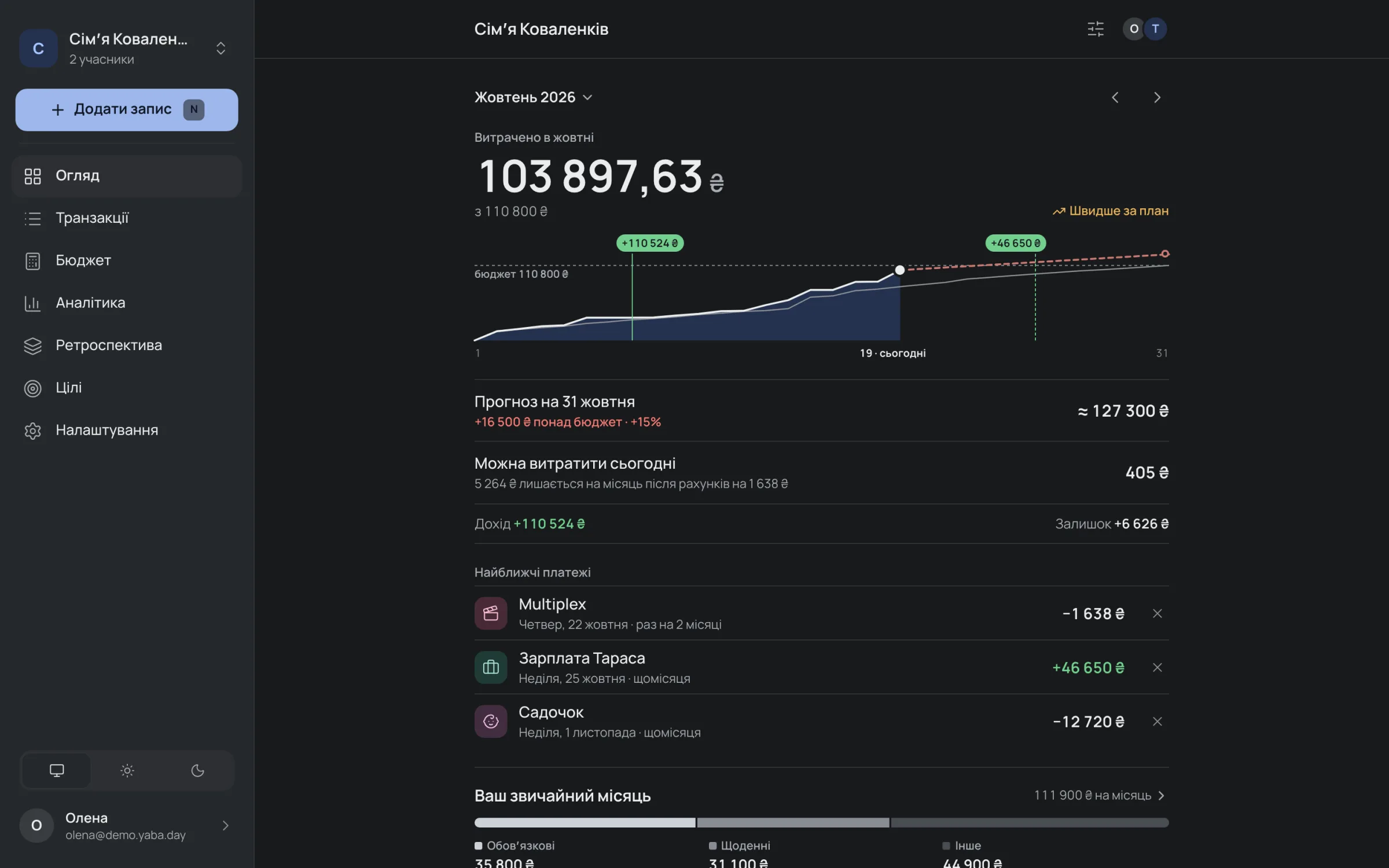Select system theme monitor icon
Screen dimensions: 1389x868
[x=57, y=770]
